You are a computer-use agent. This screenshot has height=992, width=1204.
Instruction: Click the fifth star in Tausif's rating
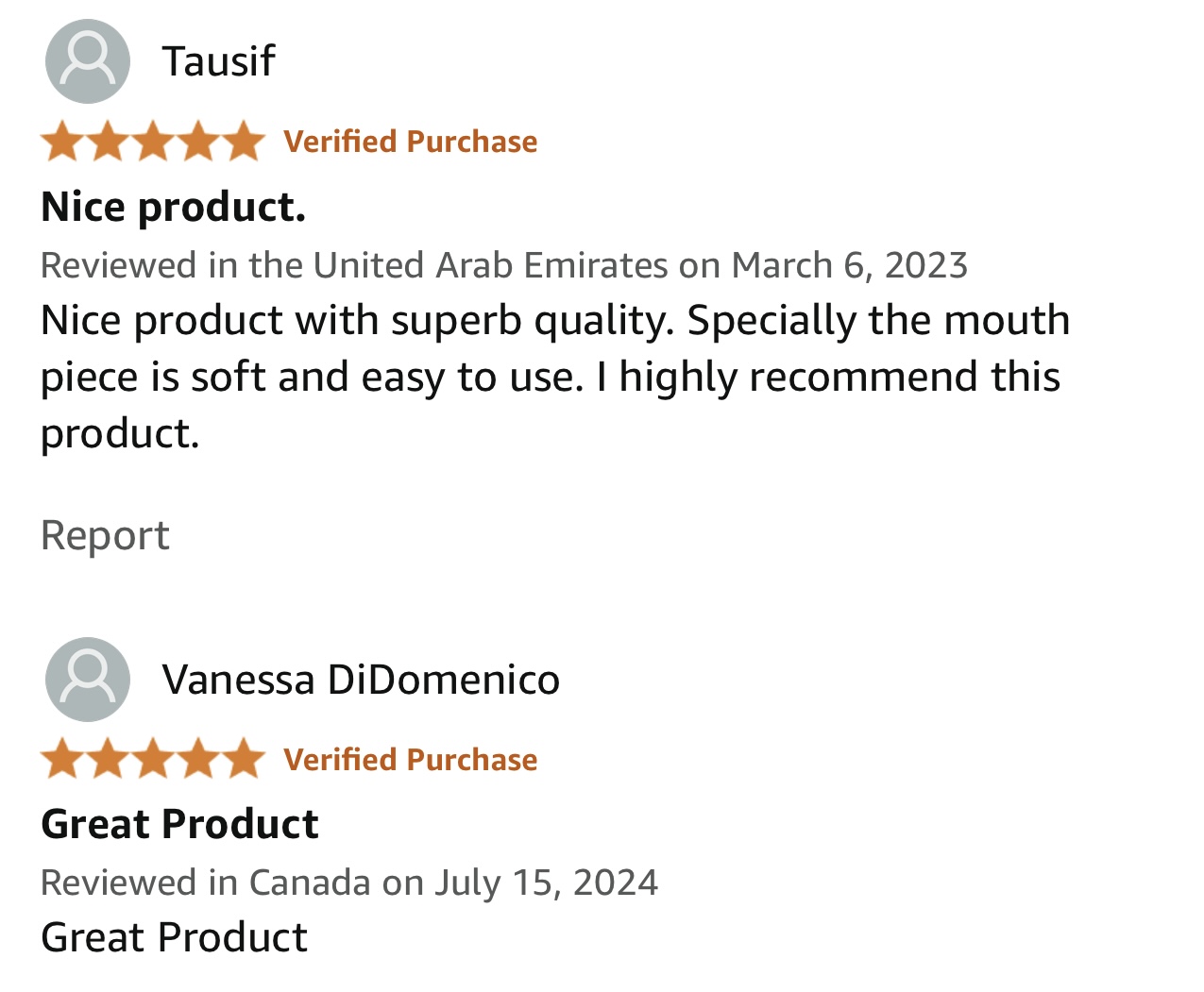click(x=245, y=142)
